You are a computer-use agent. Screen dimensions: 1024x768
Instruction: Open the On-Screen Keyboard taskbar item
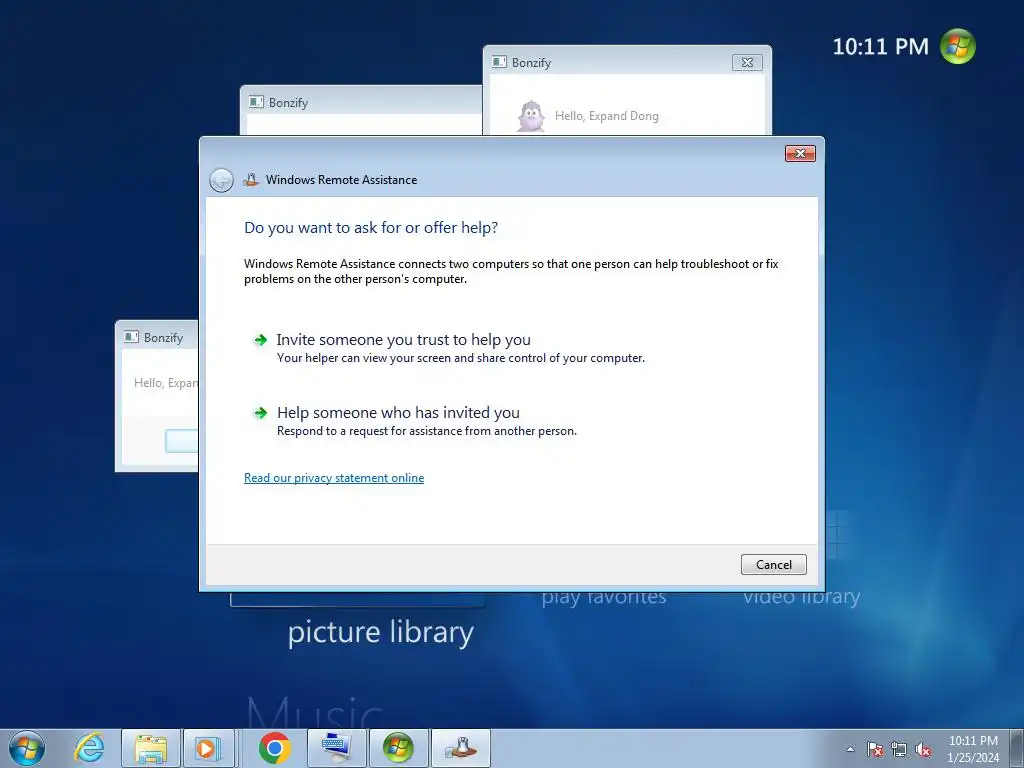pos(336,748)
